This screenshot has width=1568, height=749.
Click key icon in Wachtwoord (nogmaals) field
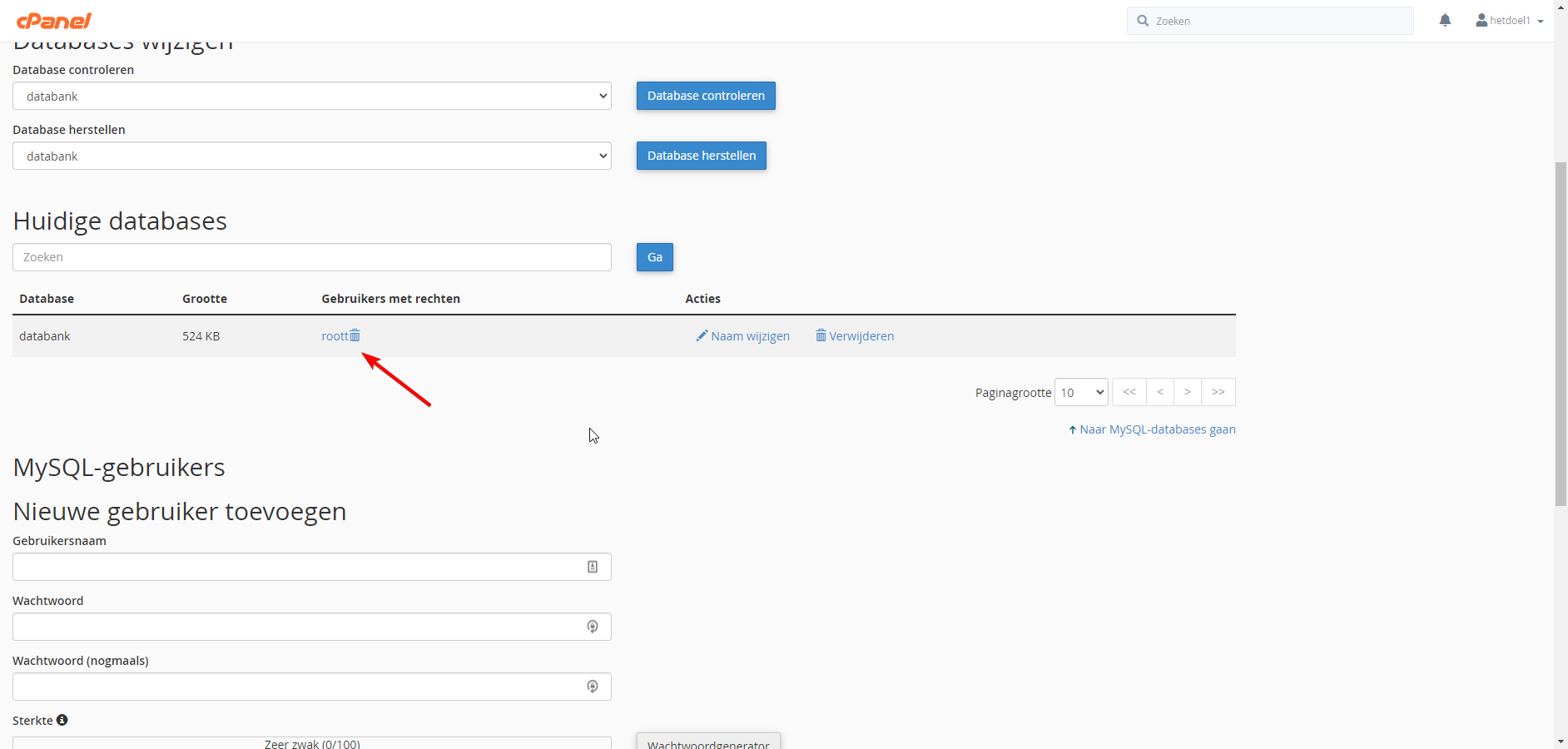[x=593, y=687]
